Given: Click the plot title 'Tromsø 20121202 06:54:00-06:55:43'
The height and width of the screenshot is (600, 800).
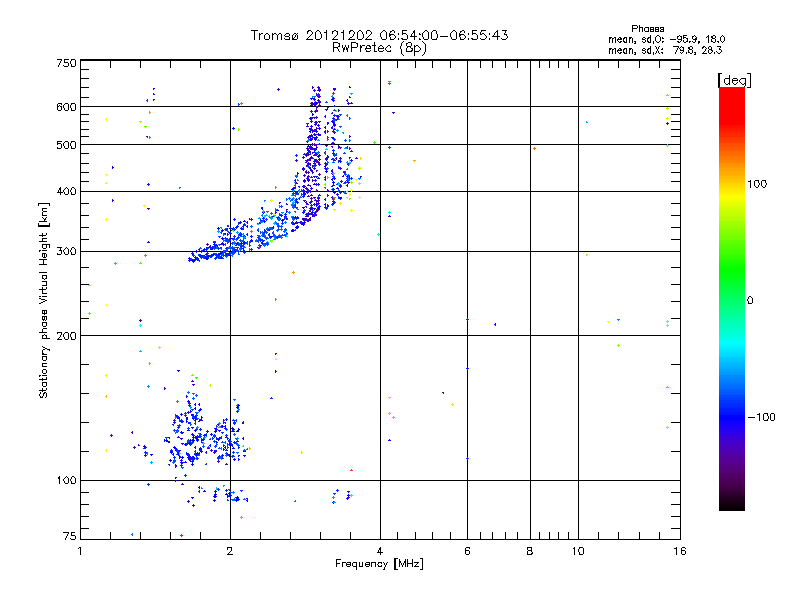Looking at the screenshot, I should [379, 35].
